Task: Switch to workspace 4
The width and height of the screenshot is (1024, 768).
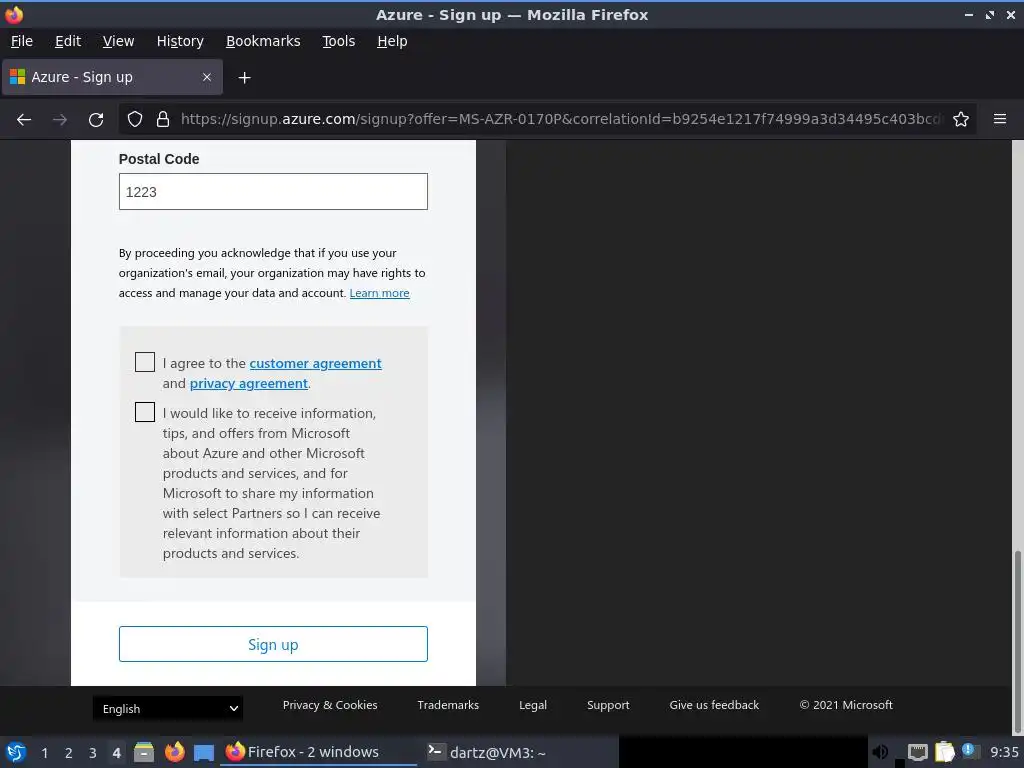Action: coord(116,753)
